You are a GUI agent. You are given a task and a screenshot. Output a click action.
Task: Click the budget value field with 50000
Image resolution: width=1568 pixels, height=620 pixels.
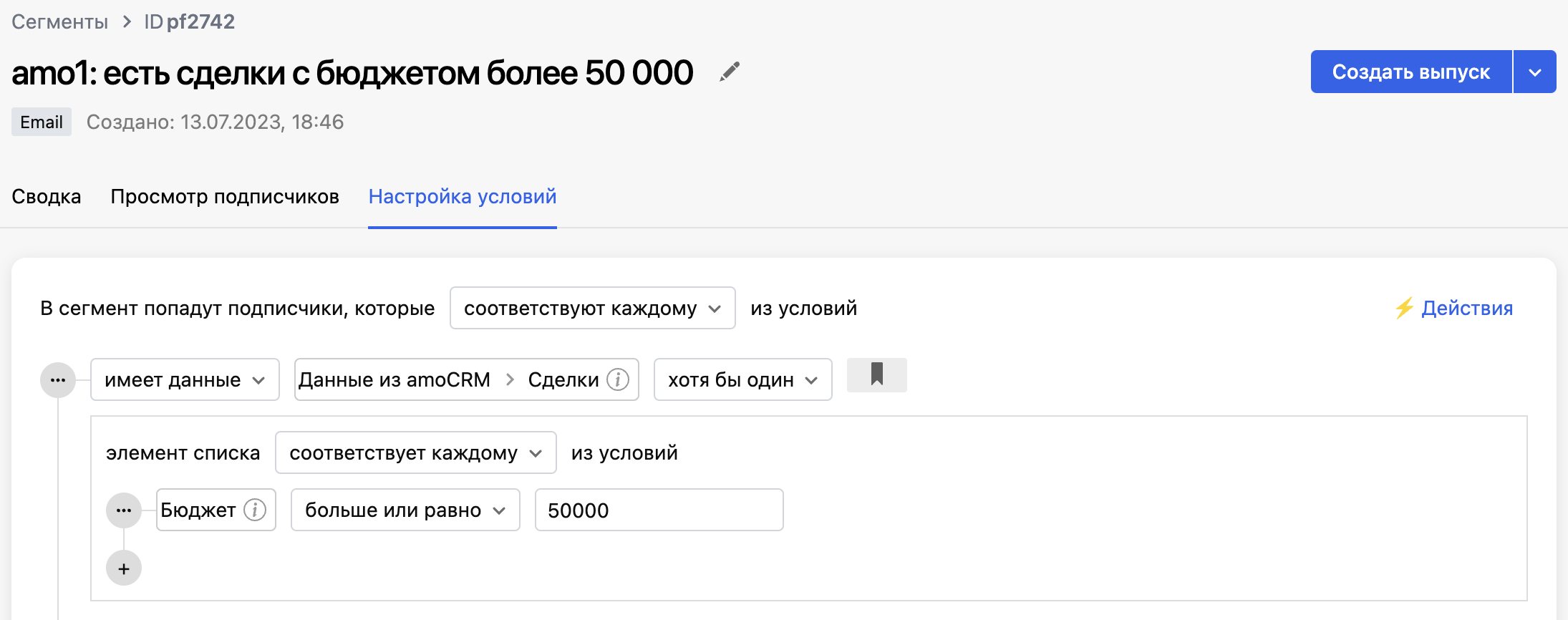click(659, 510)
